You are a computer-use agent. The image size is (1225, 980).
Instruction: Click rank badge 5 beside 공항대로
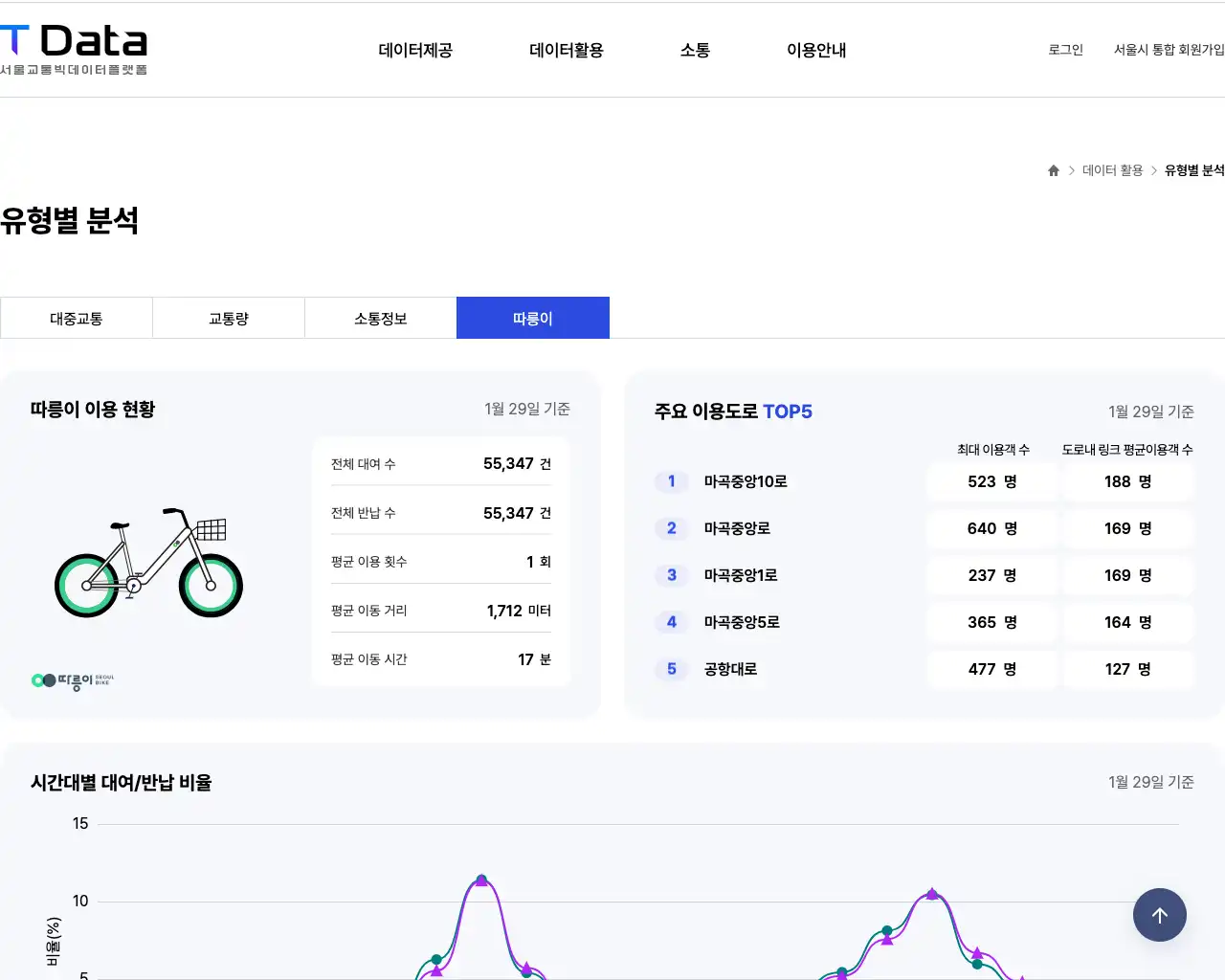click(671, 669)
